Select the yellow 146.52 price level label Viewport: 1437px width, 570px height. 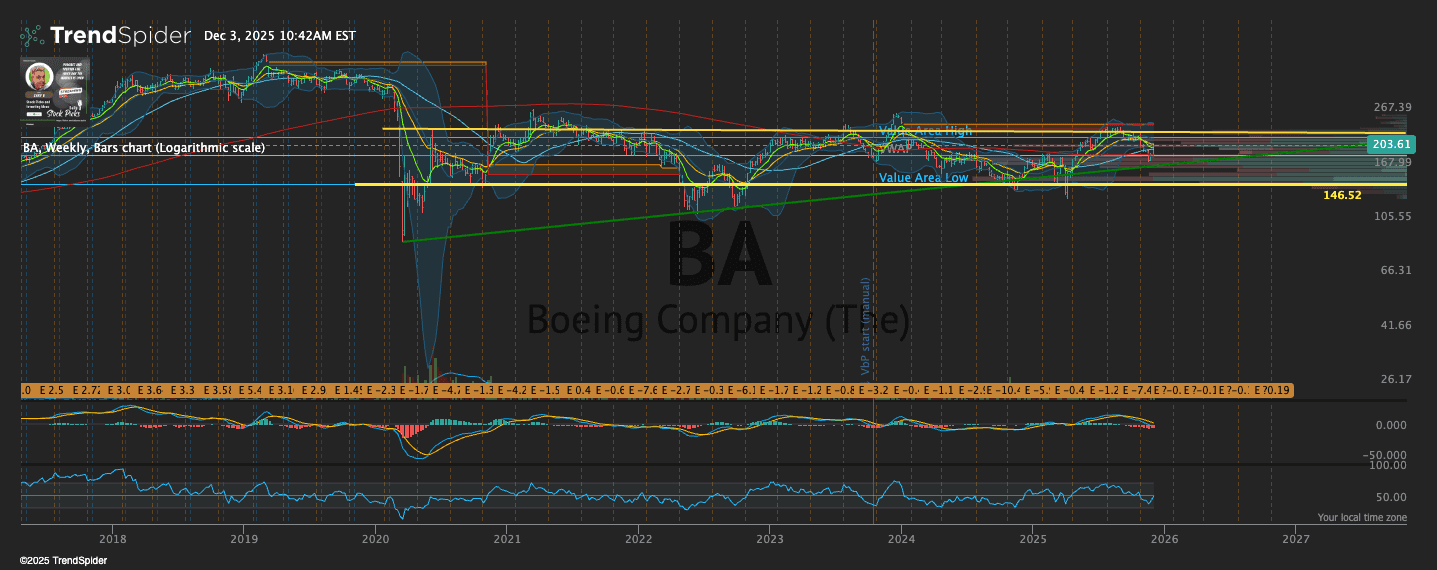coord(1342,196)
